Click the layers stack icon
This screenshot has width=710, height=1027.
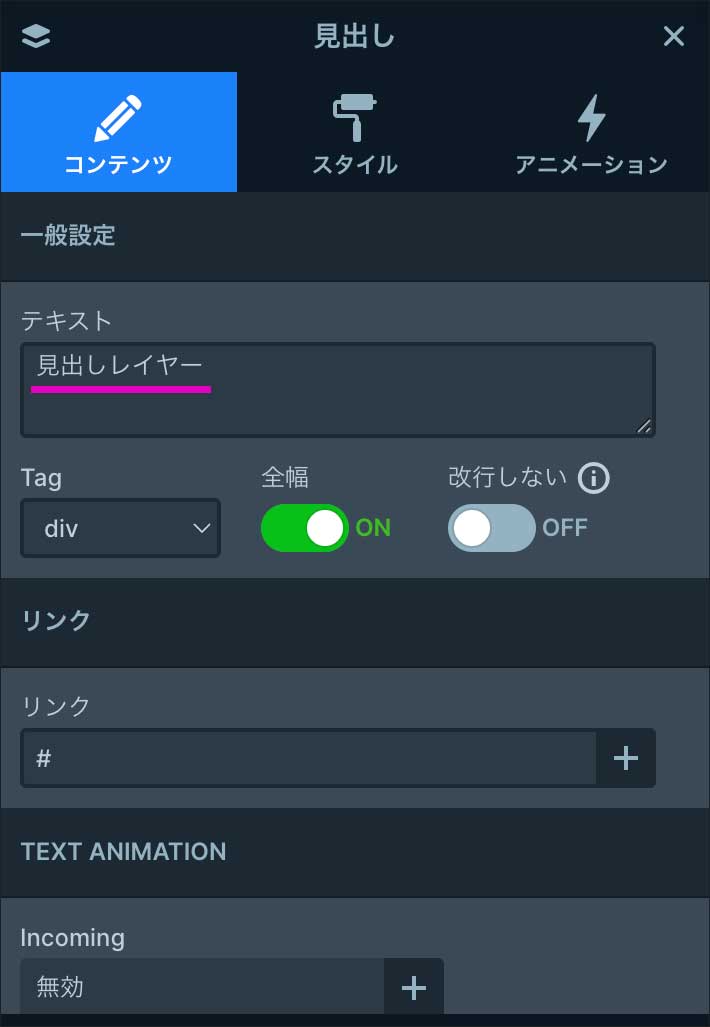tap(35, 36)
